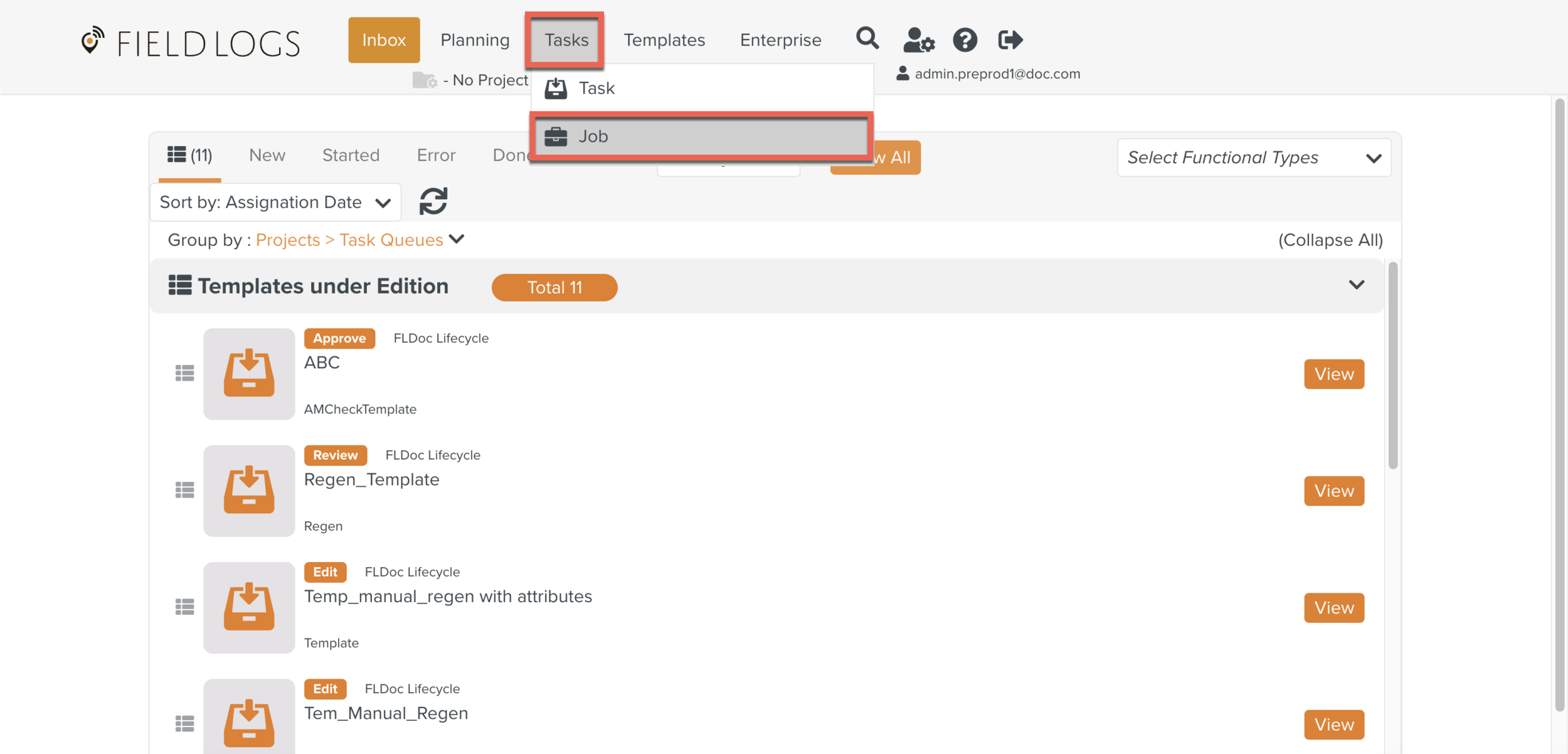Click the ABC task inbox thumbnail
Image resolution: width=1568 pixels, height=754 pixels.
(x=249, y=374)
